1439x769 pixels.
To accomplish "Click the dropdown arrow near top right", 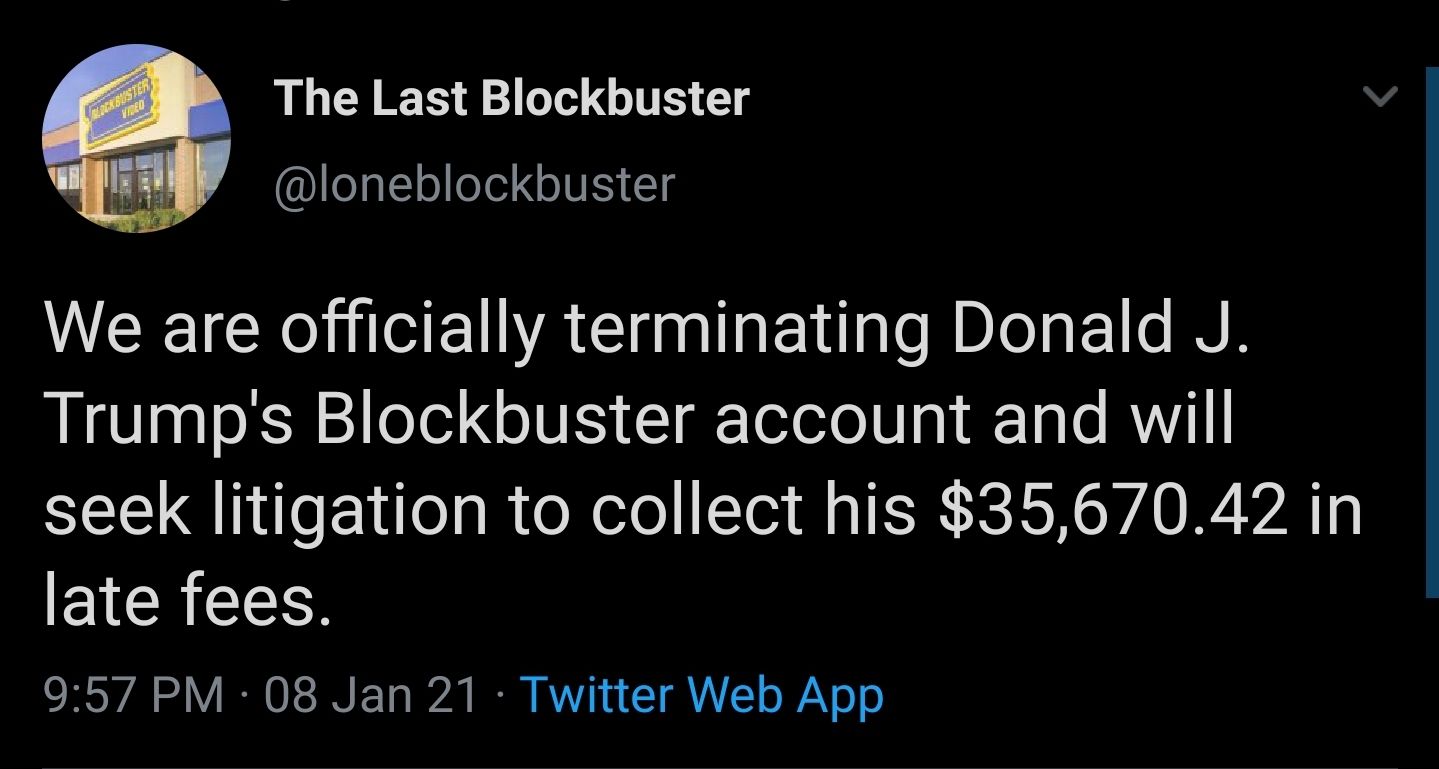I will coord(1380,97).
